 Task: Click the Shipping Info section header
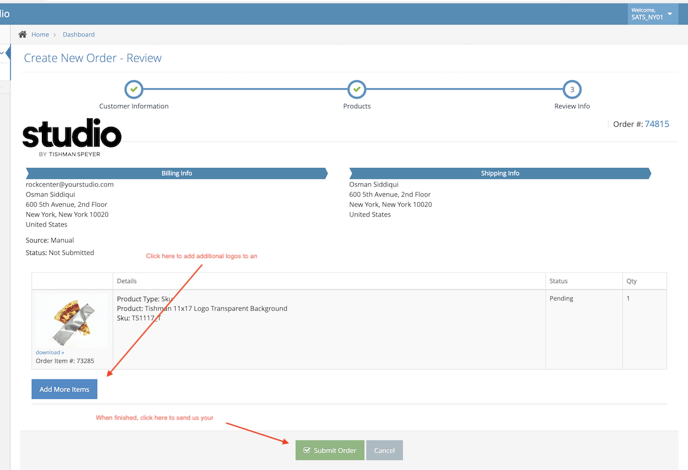(500, 173)
